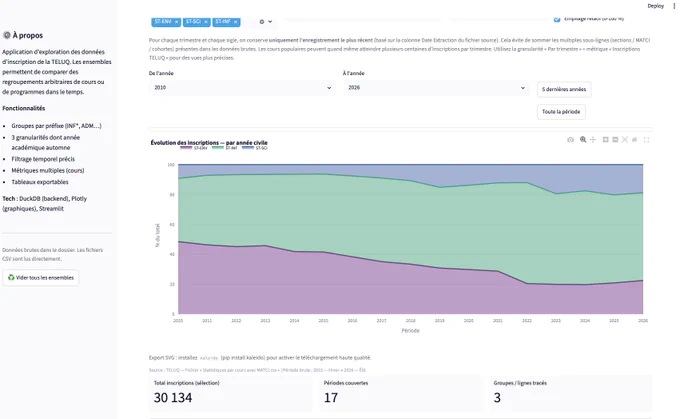Remove the ST-ENV tag

tap(177, 22)
